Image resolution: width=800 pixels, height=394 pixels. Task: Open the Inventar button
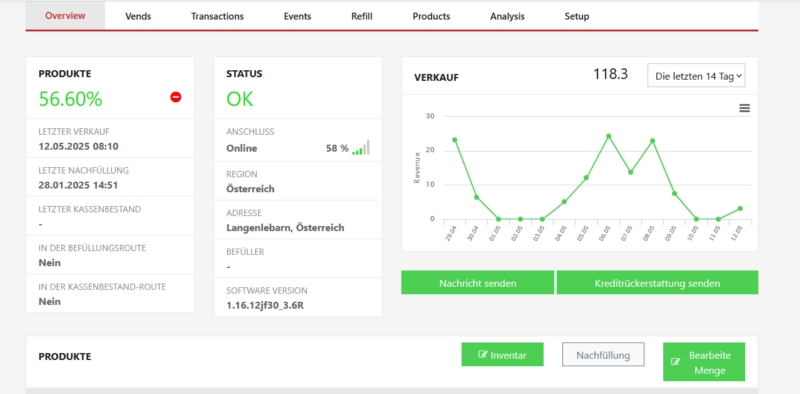502,354
